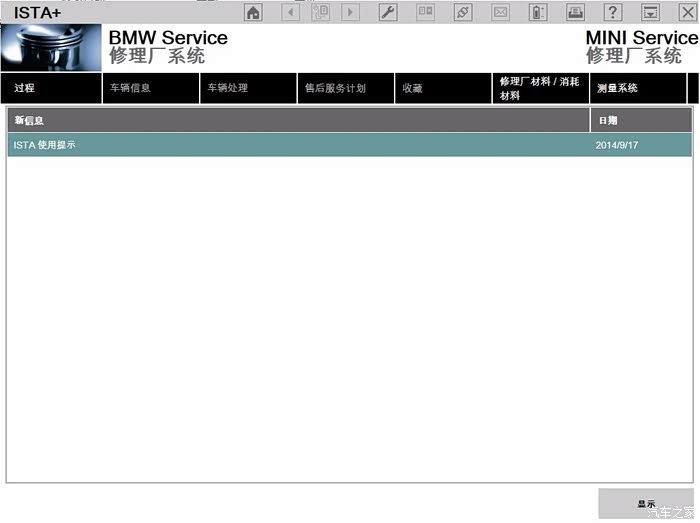Viewport: 700px width, 523px height.
Task: Sort by the 新信息 column header
Action: point(299,120)
